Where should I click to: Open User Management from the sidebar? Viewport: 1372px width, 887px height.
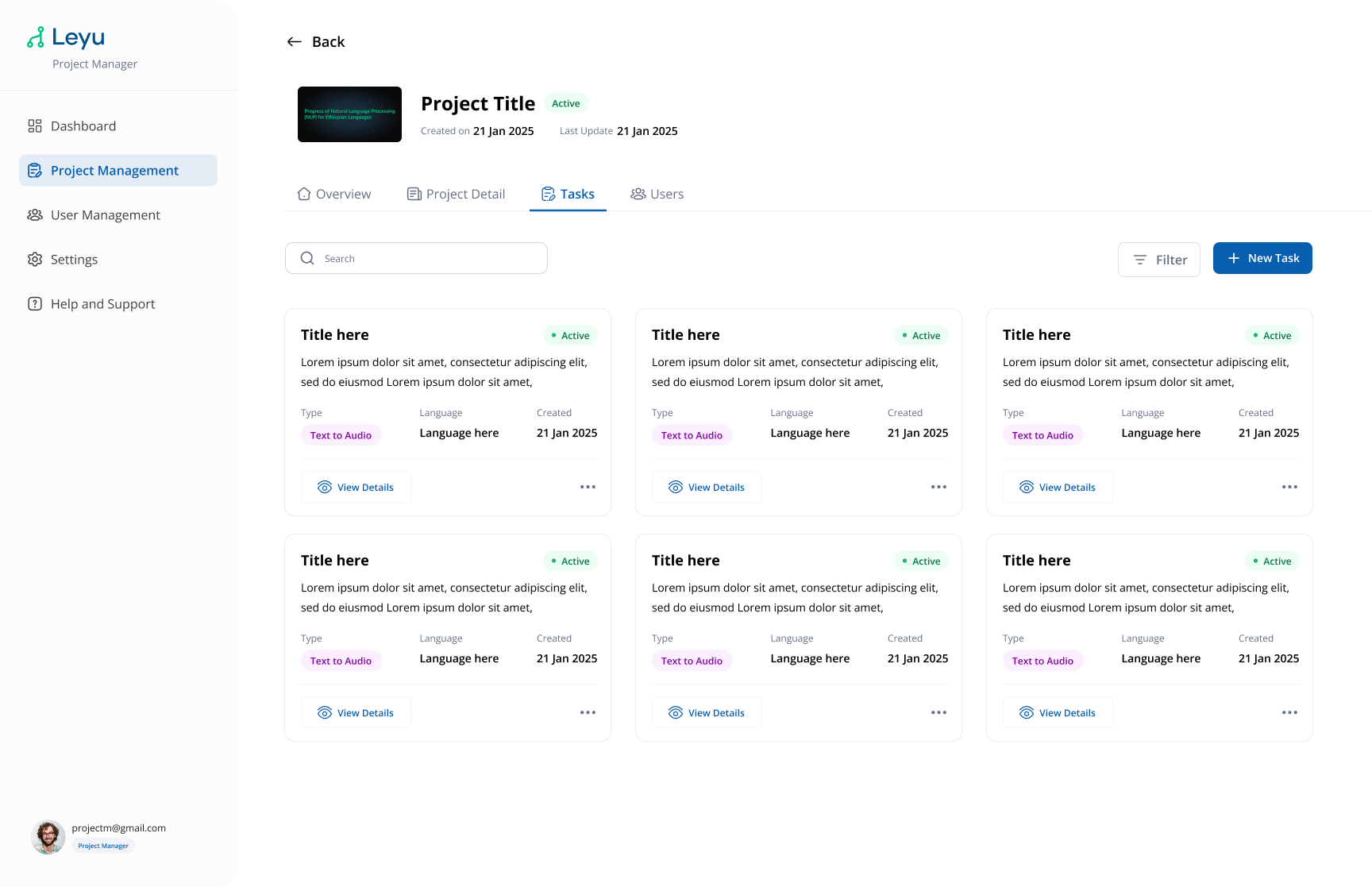tap(105, 215)
